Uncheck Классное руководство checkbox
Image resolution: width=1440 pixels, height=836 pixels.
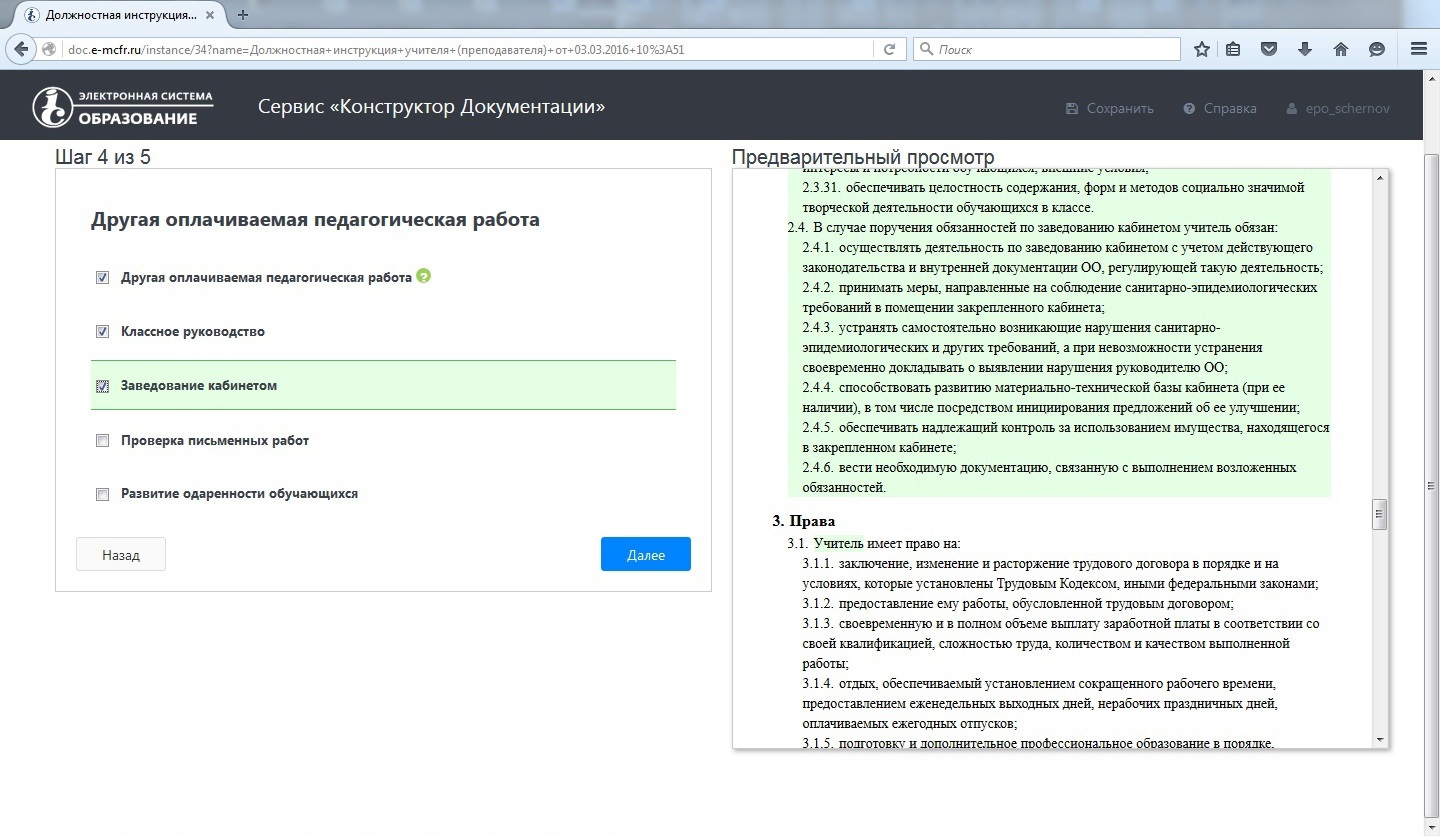click(102, 332)
